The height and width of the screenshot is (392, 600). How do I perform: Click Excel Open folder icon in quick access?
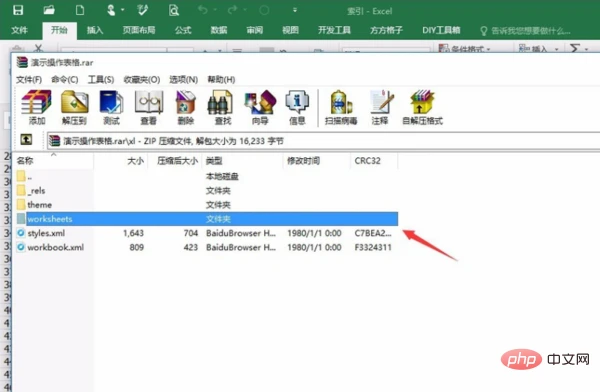pyautogui.click(x=49, y=10)
